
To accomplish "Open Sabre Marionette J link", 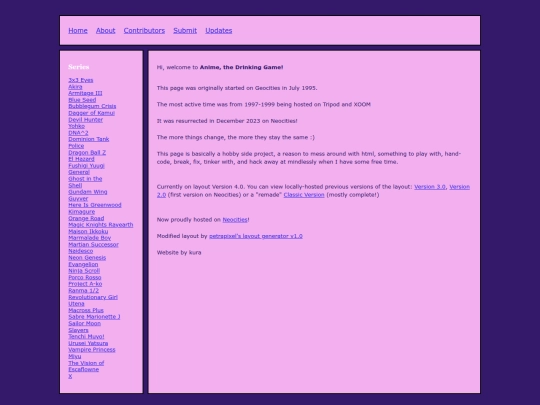I will (x=94, y=316).
